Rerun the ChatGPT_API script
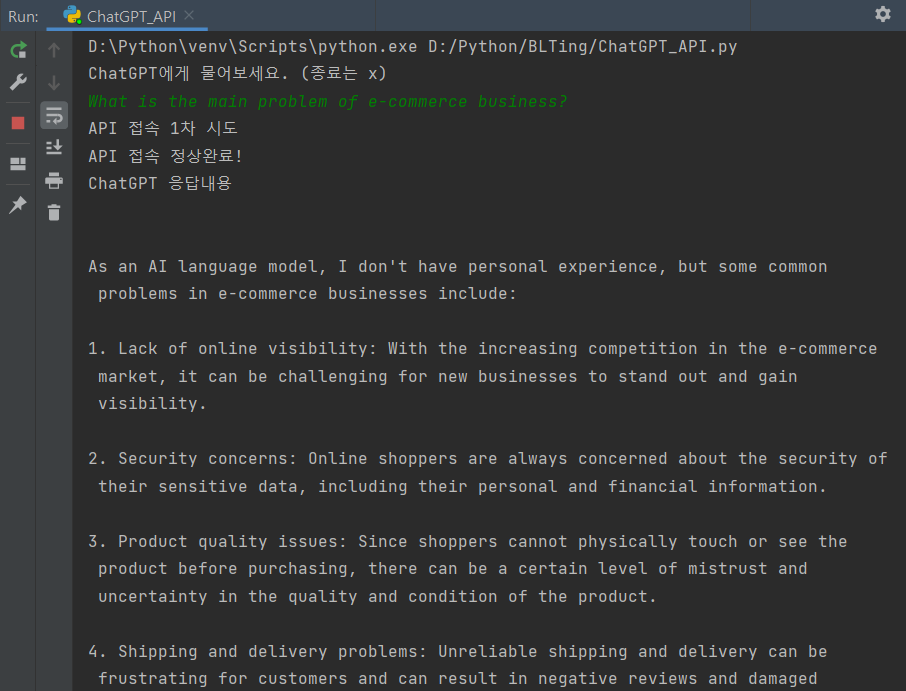This screenshot has width=906, height=691. click(x=18, y=50)
